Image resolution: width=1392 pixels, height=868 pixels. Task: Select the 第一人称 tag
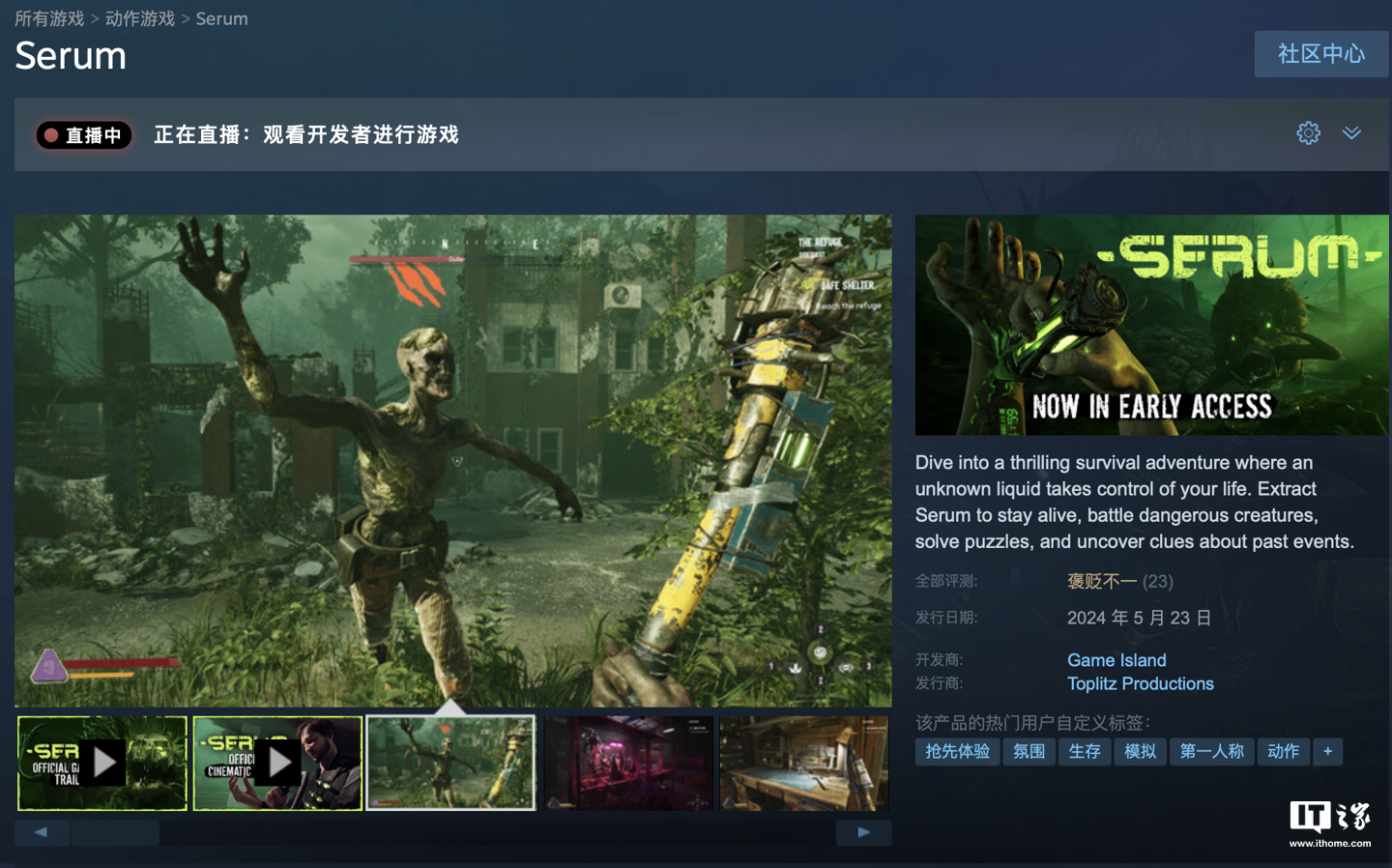[1212, 751]
